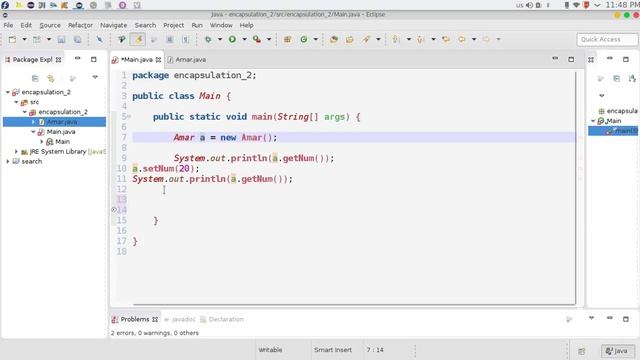Expand the JRE System Library node

(16, 151)
